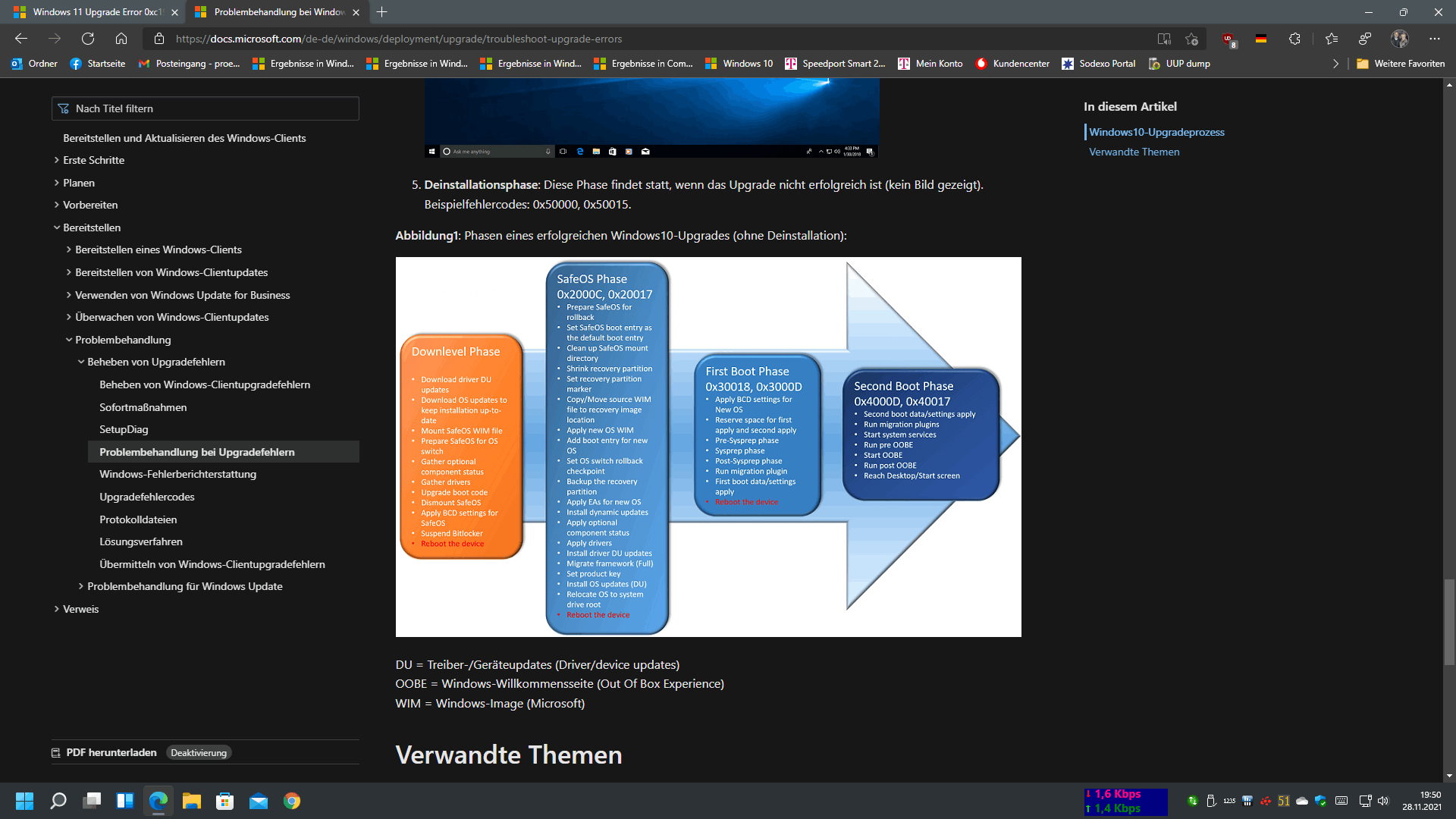Reload the page with the refresh icon
1456x819 pixels.
(88, 39)
